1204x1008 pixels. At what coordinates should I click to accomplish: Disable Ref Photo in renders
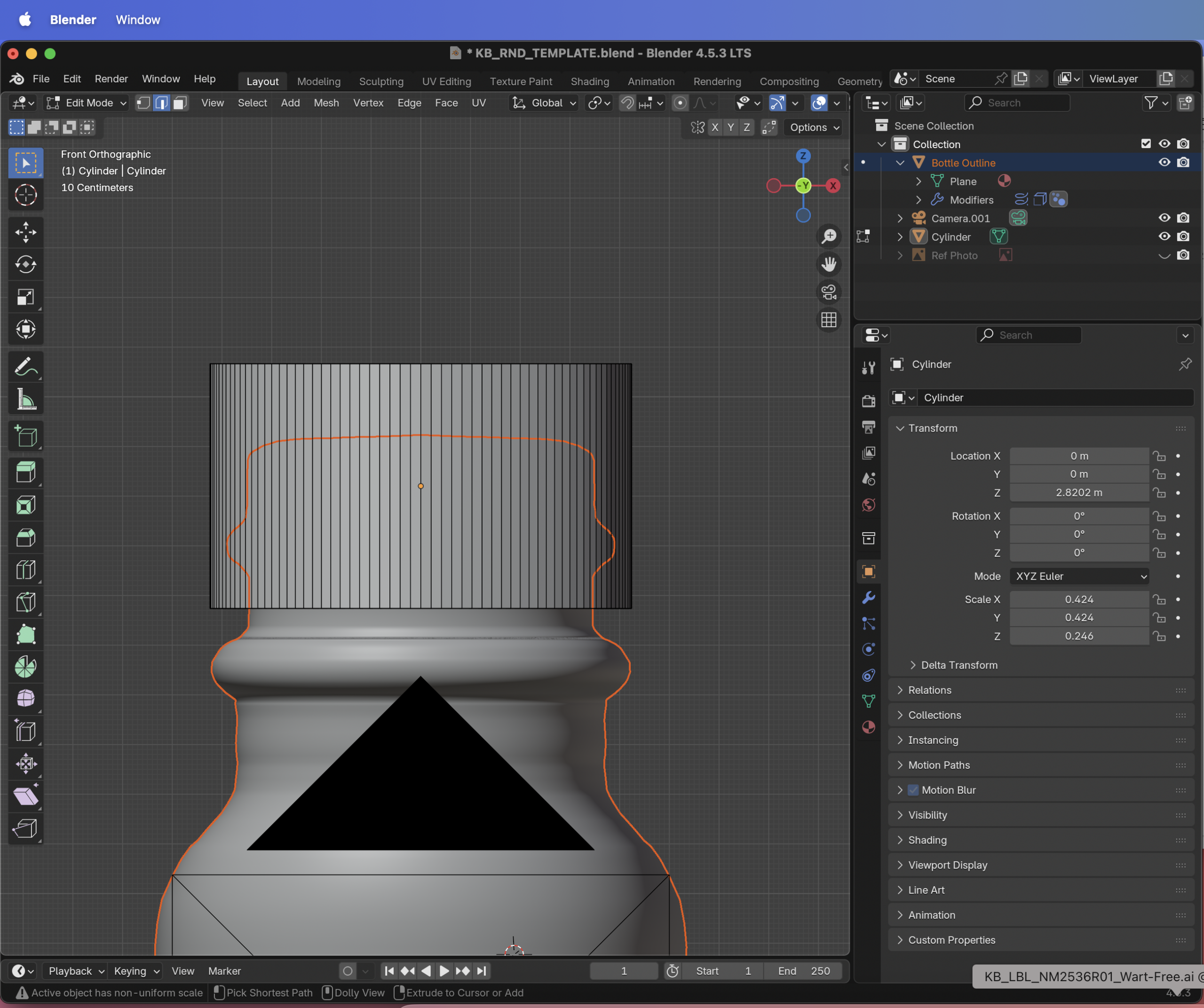tap(1183, 256)
